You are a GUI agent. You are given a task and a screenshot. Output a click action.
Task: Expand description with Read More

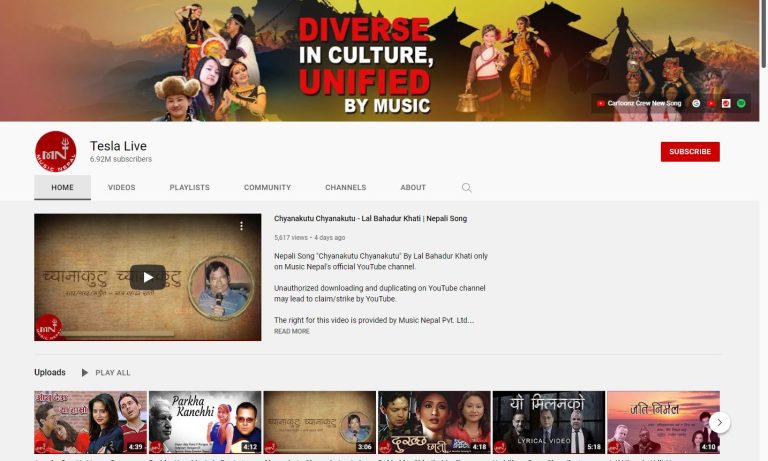click(x=292, y=332)
